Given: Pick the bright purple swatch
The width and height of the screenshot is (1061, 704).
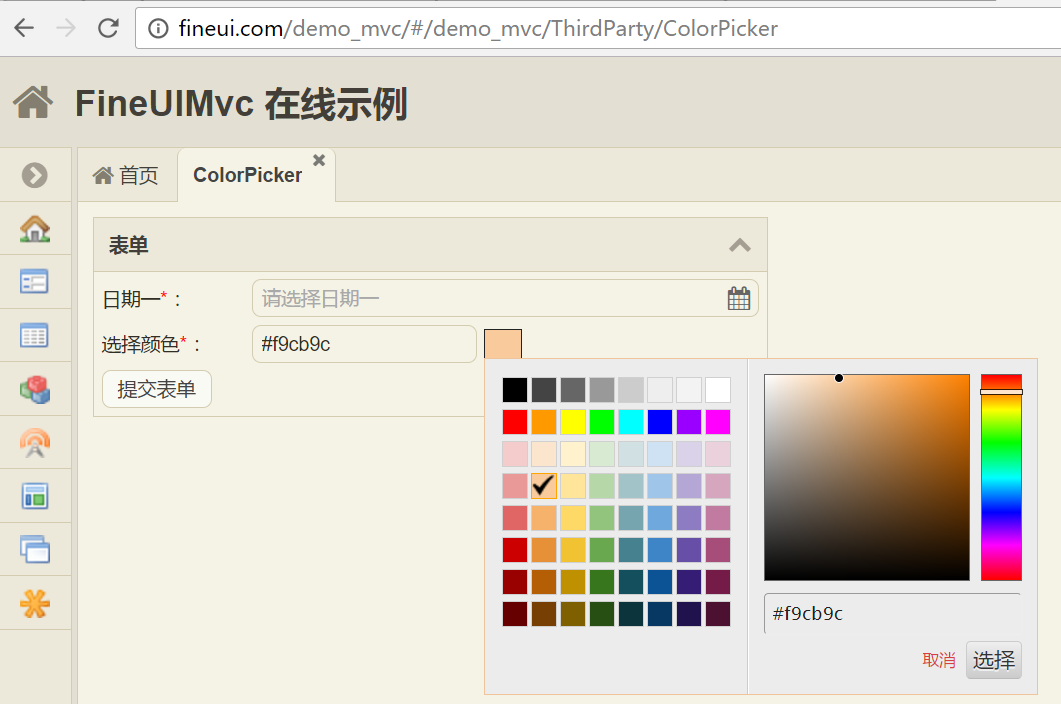Looking at the screenshot, I should tap(689, 422).
